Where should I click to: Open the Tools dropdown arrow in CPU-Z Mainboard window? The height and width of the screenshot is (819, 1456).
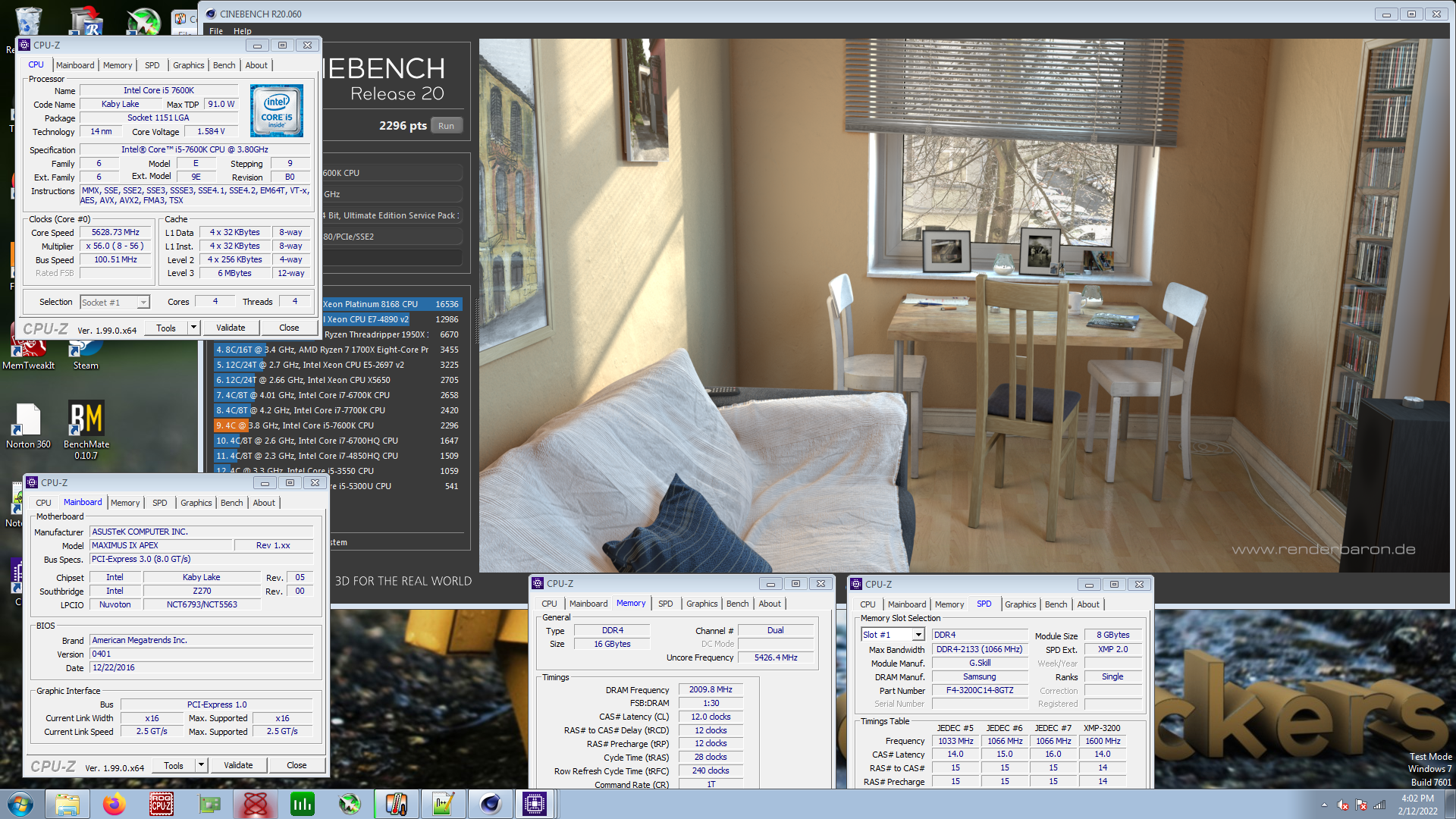(x=201, y=765)
